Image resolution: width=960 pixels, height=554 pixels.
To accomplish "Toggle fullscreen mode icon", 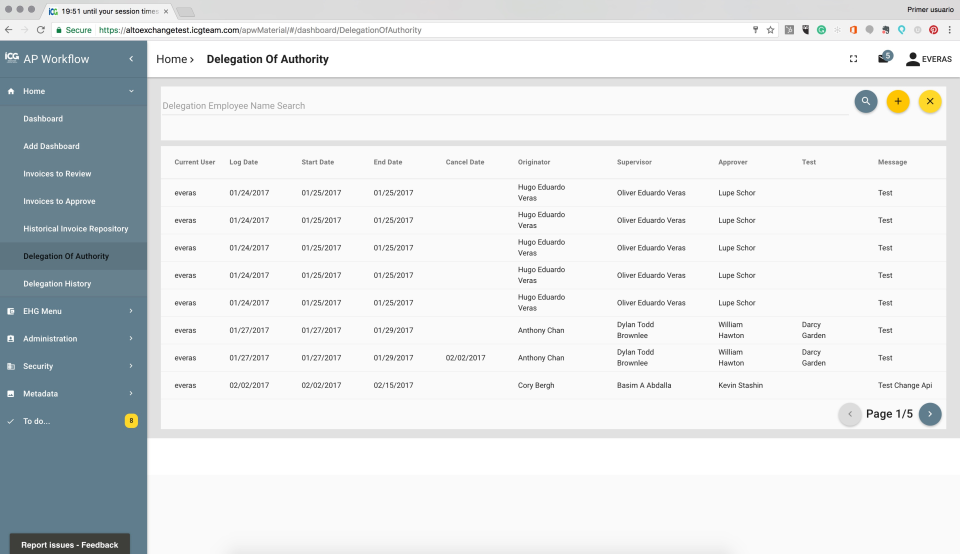I will (x=853, y=59).
